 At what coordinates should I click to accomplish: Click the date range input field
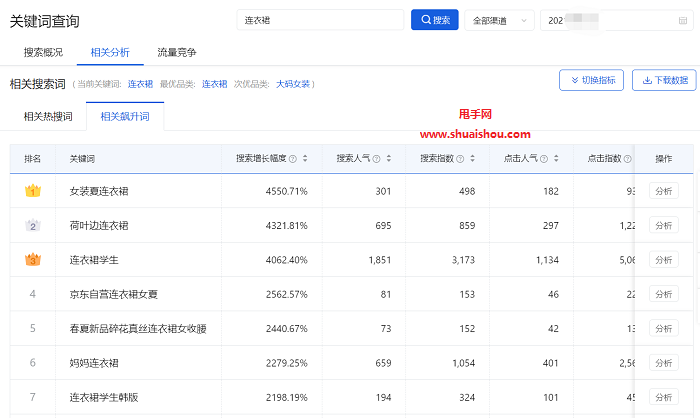coord(617,21)
